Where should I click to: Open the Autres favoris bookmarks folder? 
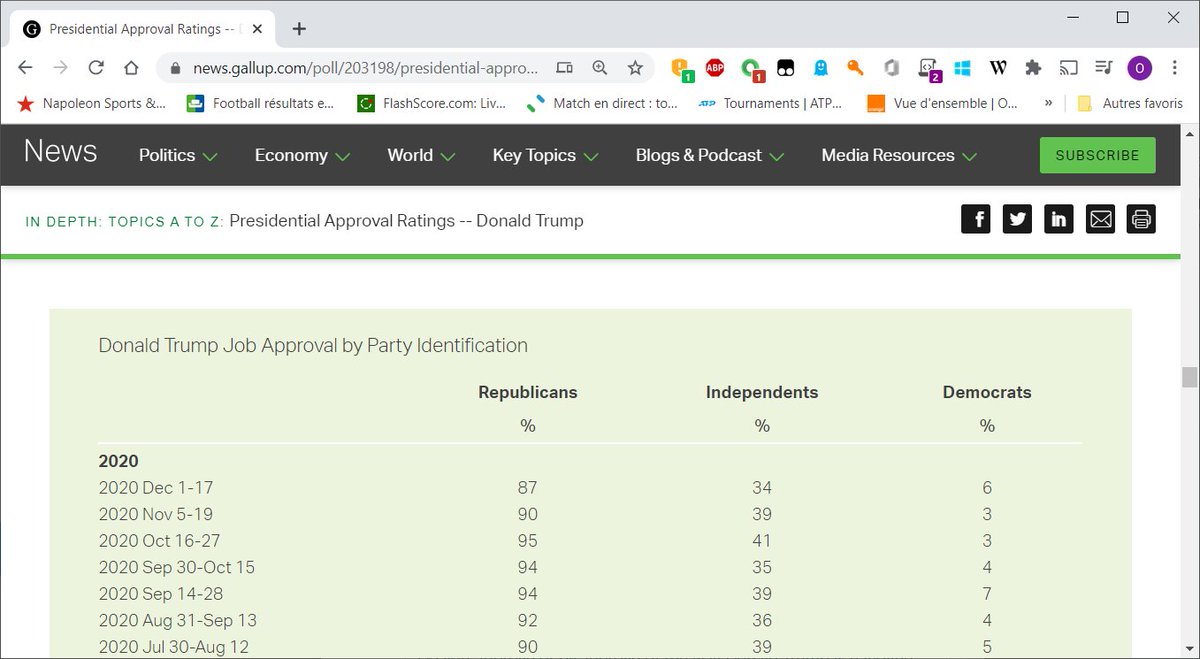coord(1129,103)
